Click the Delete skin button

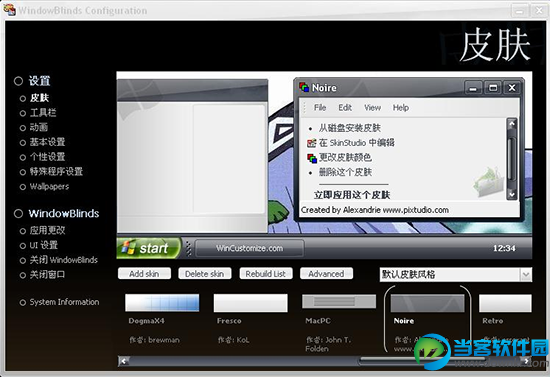tap(204, 274)
